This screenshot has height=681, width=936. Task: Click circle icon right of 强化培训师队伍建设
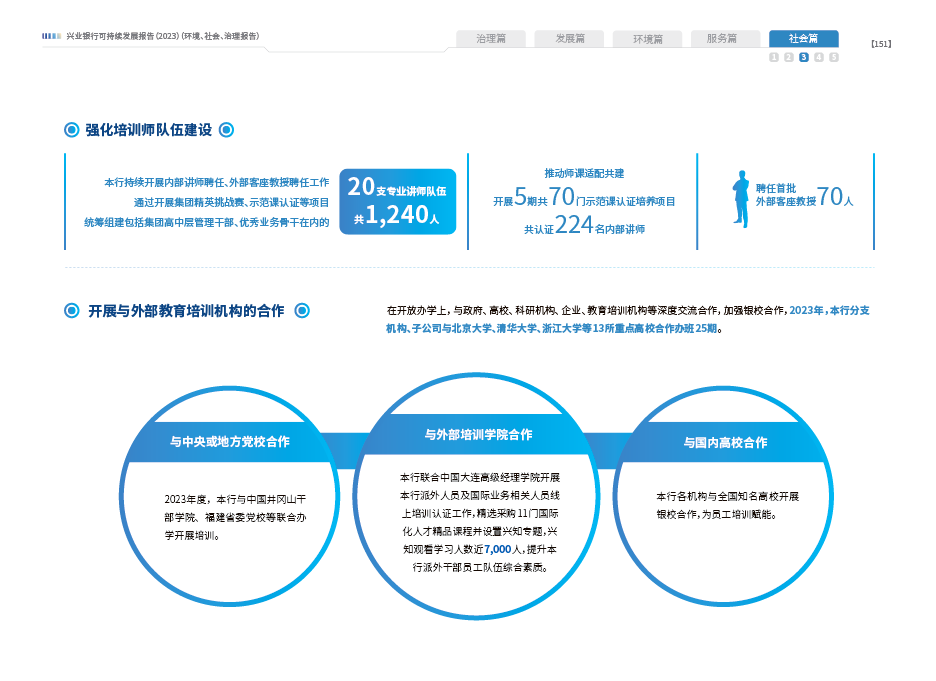(x=226, y=130)
